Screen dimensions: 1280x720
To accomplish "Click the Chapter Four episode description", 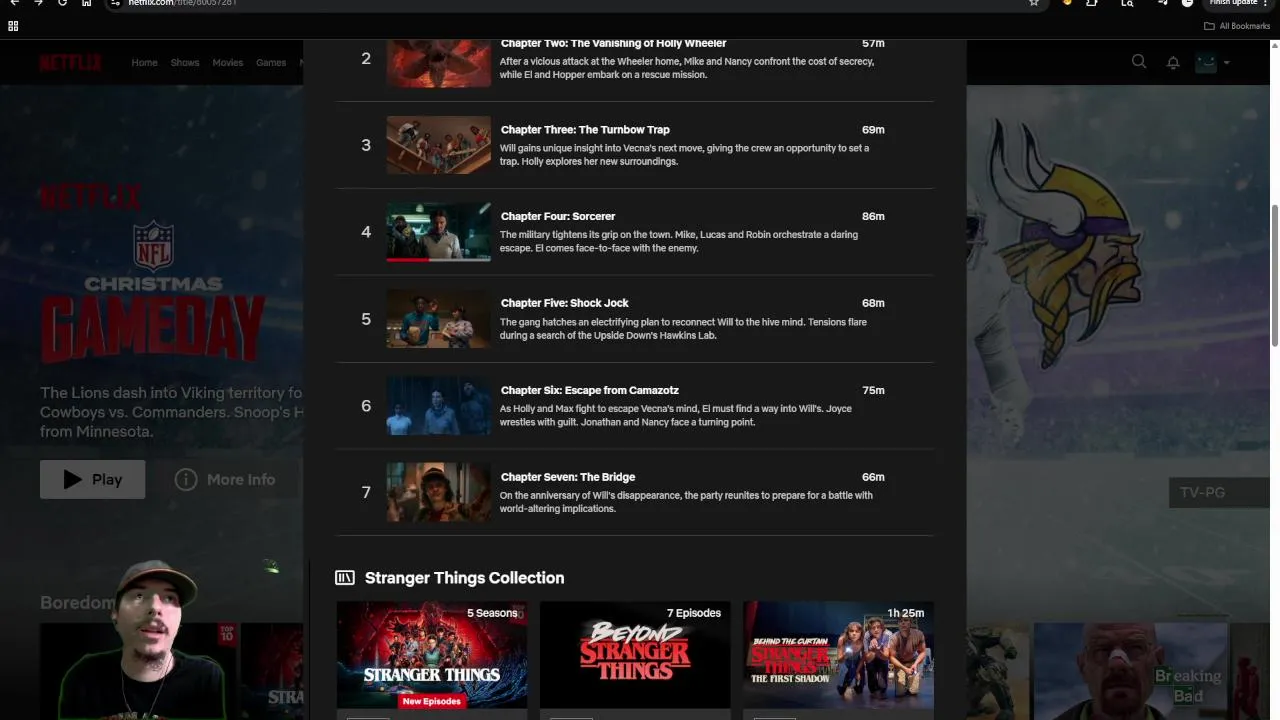I will (678, 241).
